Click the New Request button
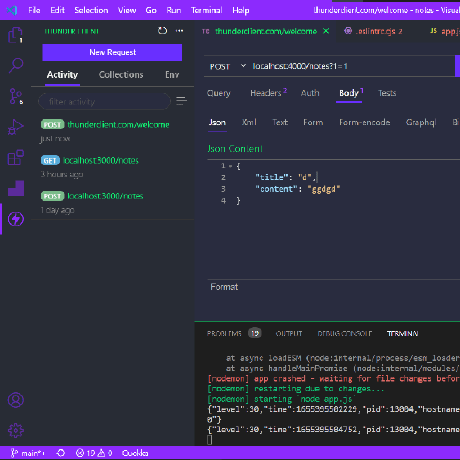This screenshot has width=460, height=460. [x=112, y=52]
